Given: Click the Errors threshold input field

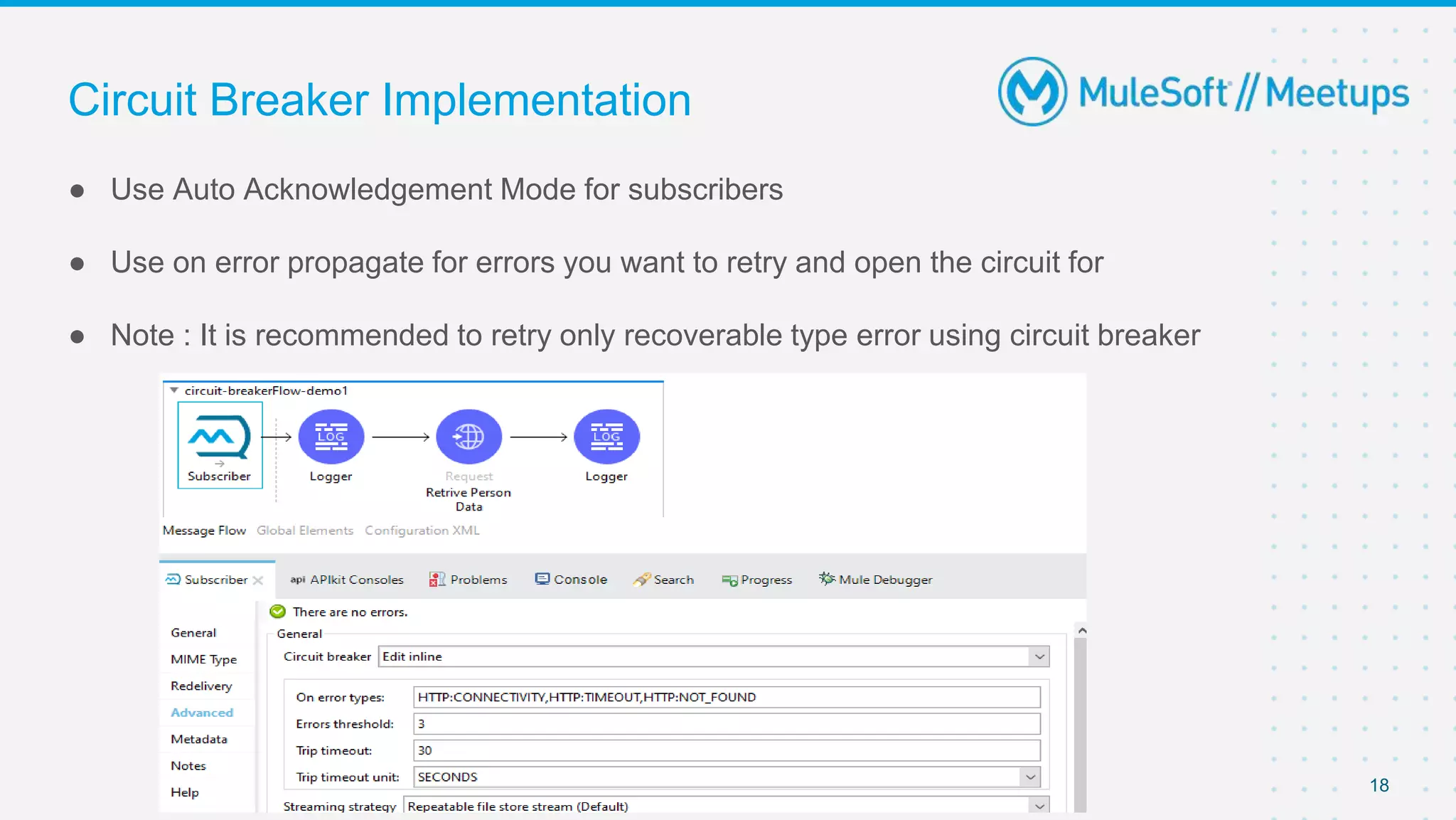Looking at the screenshot, I should [726, 724].
